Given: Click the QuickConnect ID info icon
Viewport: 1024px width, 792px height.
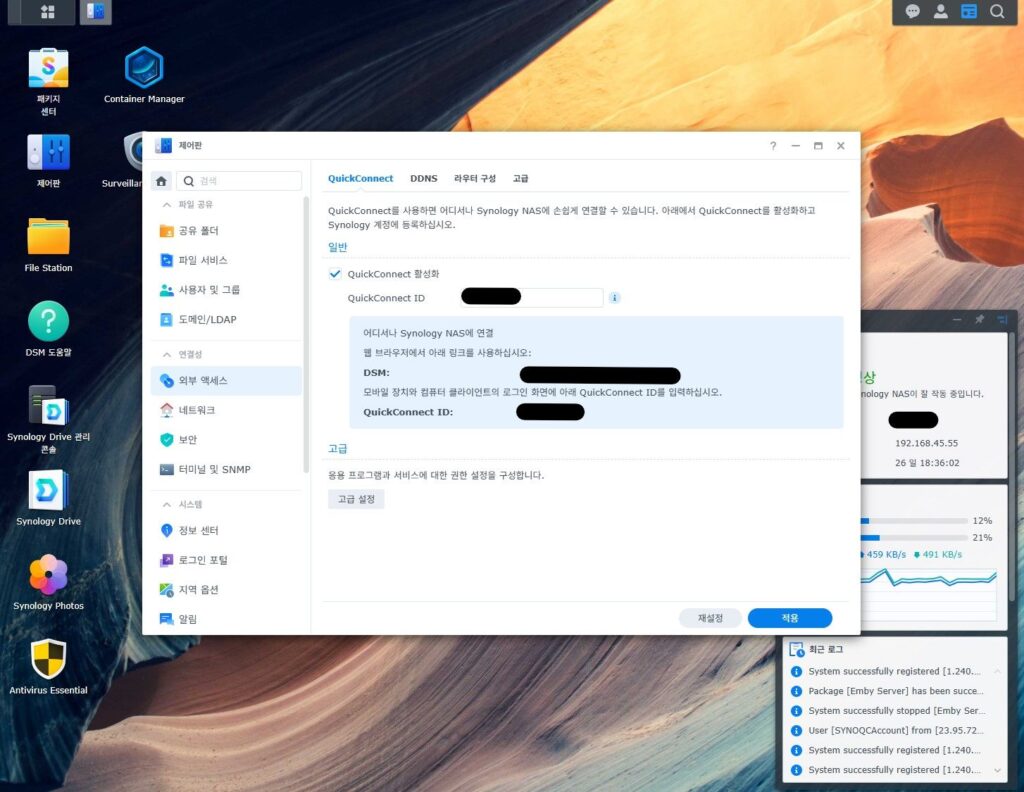Looking at the screenshot, I should tap(615, 298).
